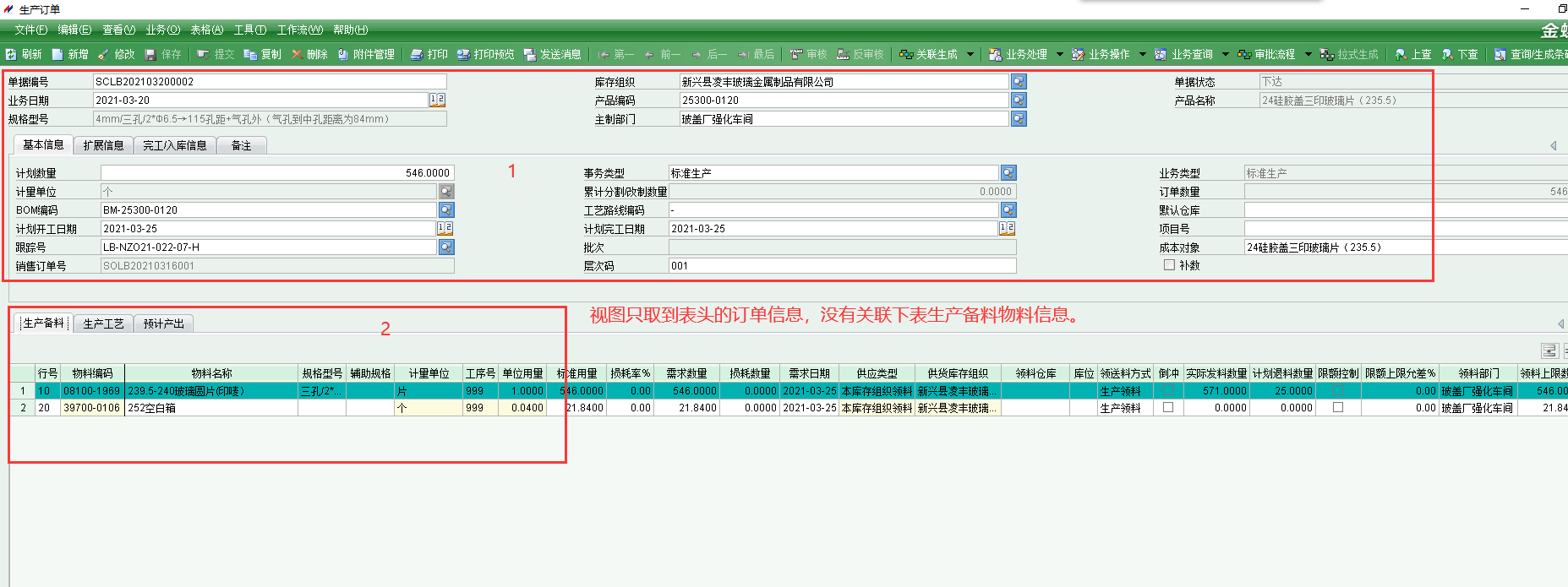Toggle 限额控制 checkbox in row 2

coord(1338,407)
